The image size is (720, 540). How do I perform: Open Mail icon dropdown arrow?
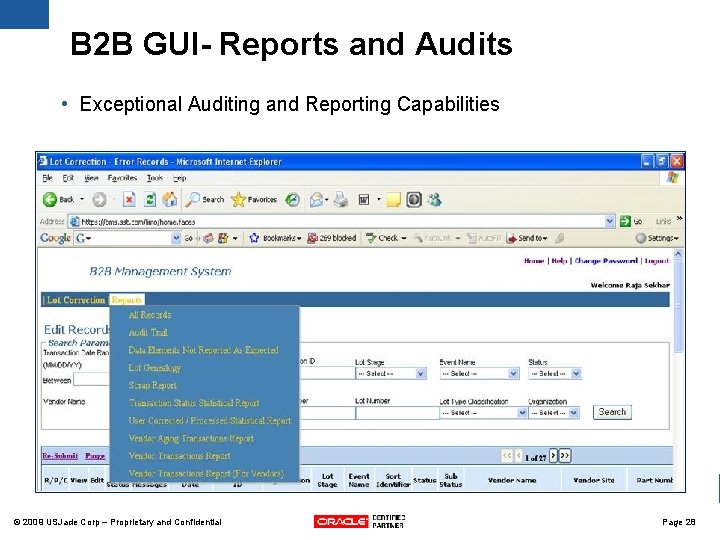(326, 200)
